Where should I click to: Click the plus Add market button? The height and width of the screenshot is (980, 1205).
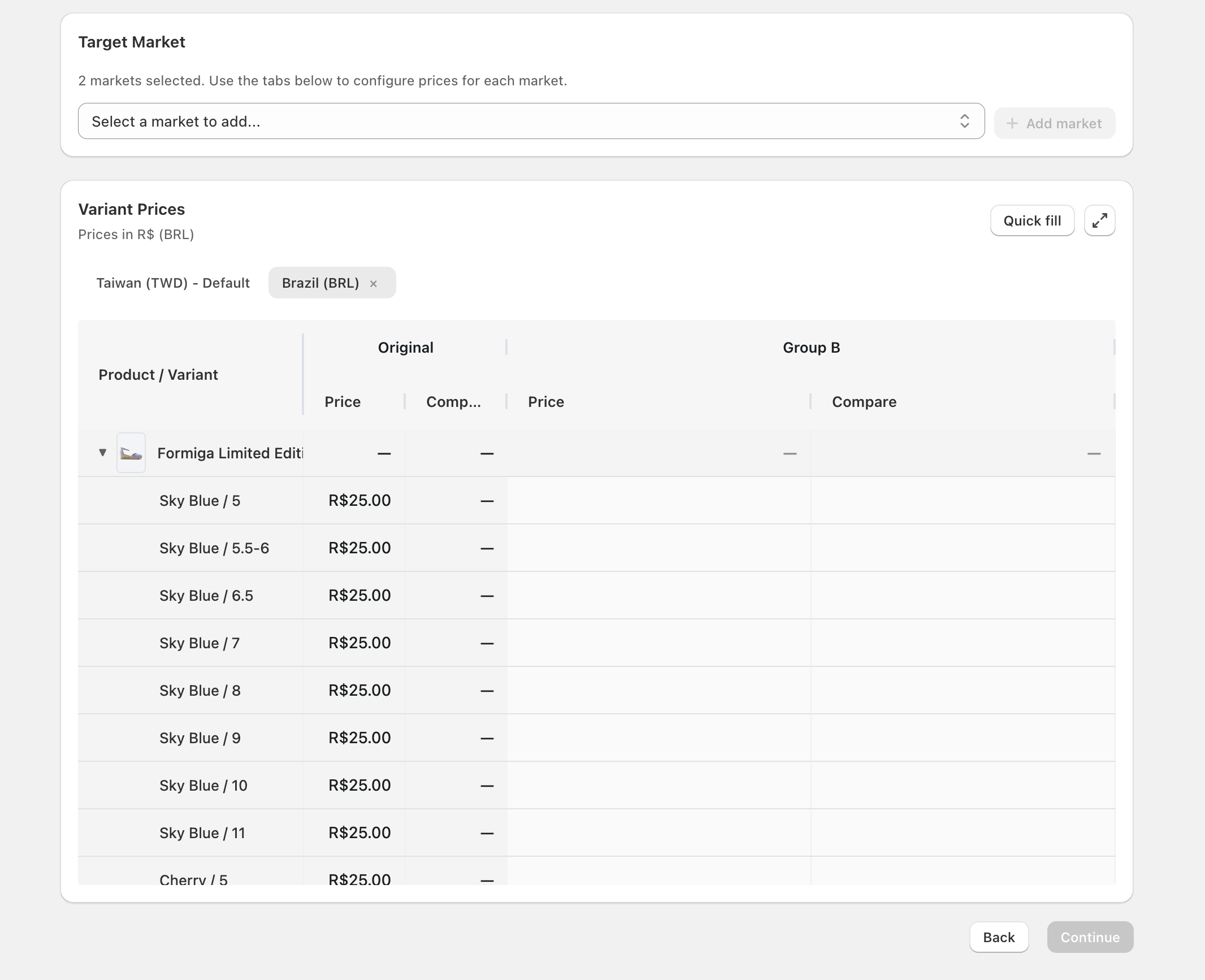click(1054, 123)
